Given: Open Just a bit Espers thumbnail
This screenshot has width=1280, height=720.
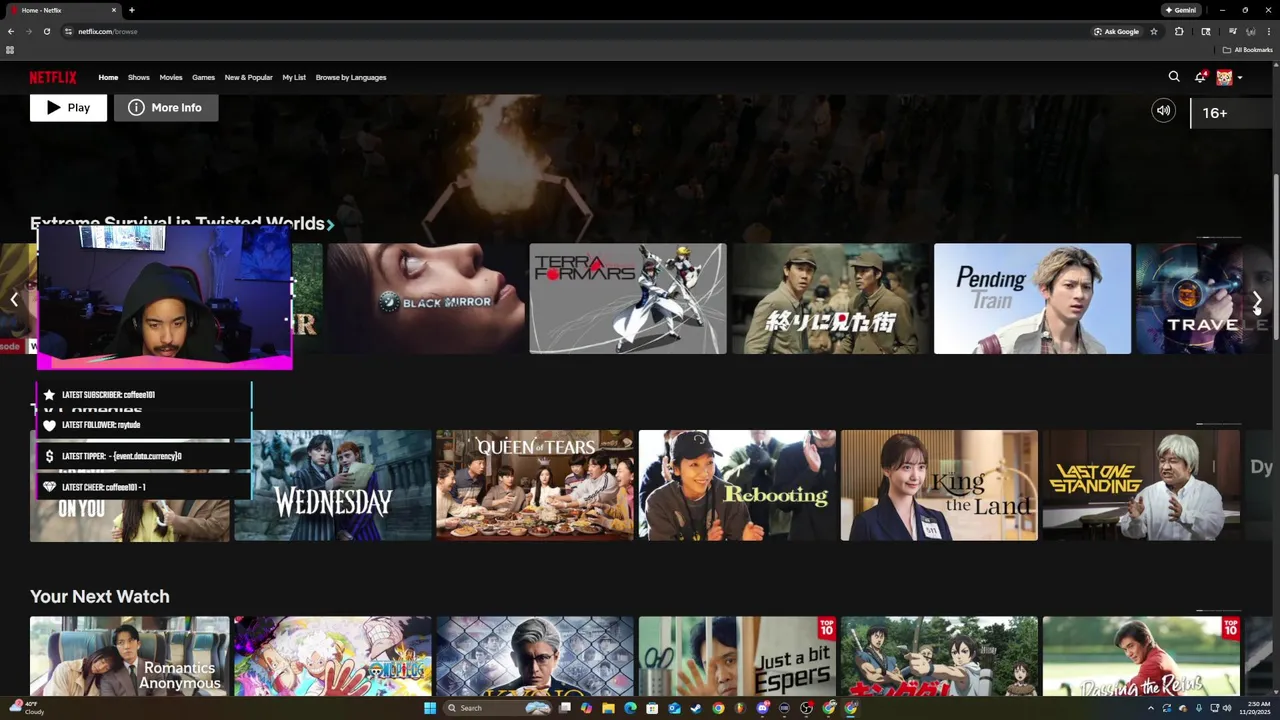Looking at the screenshot, I should point(737,657).
